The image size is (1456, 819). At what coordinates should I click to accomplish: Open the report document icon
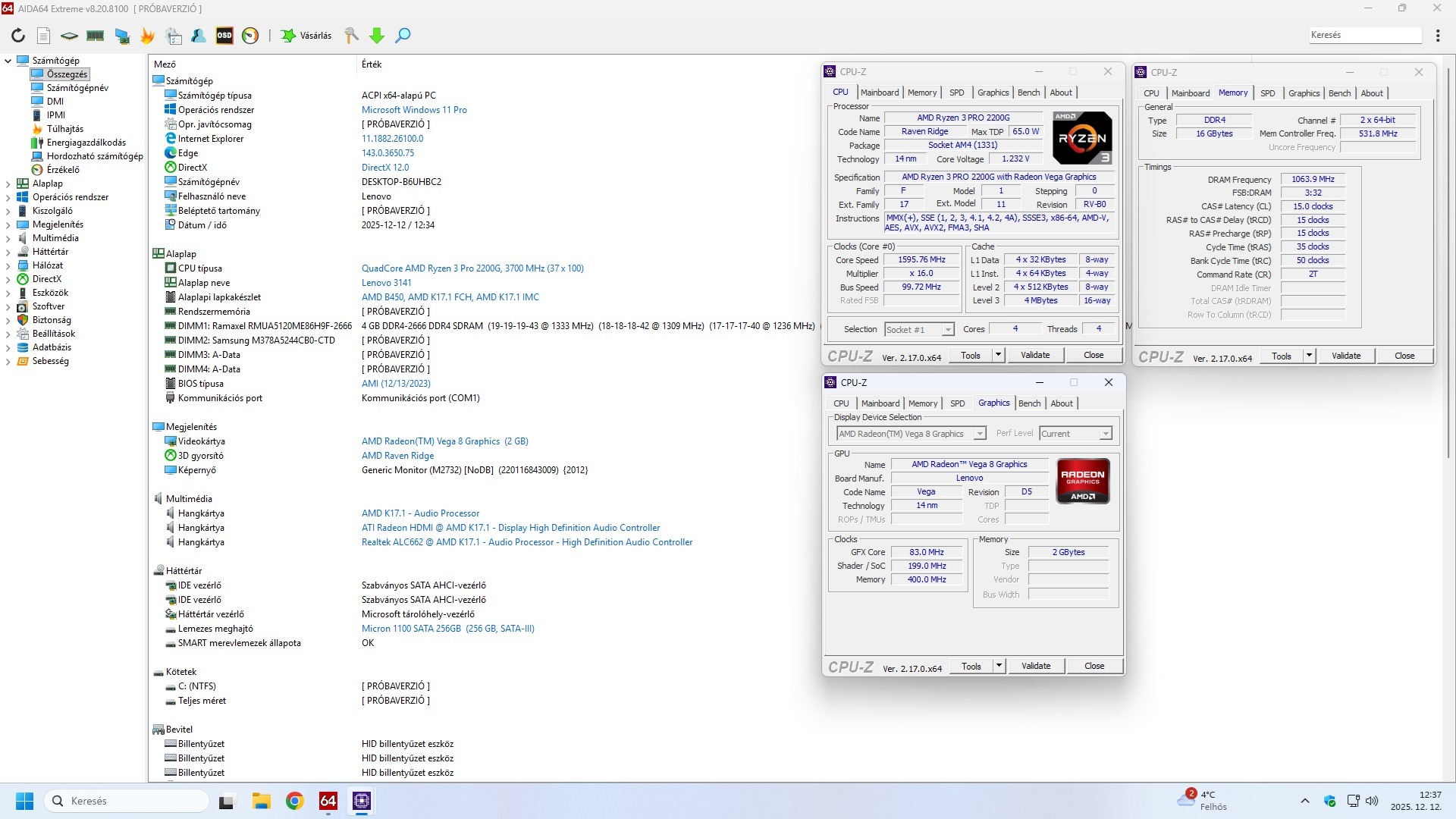(44, 36)
